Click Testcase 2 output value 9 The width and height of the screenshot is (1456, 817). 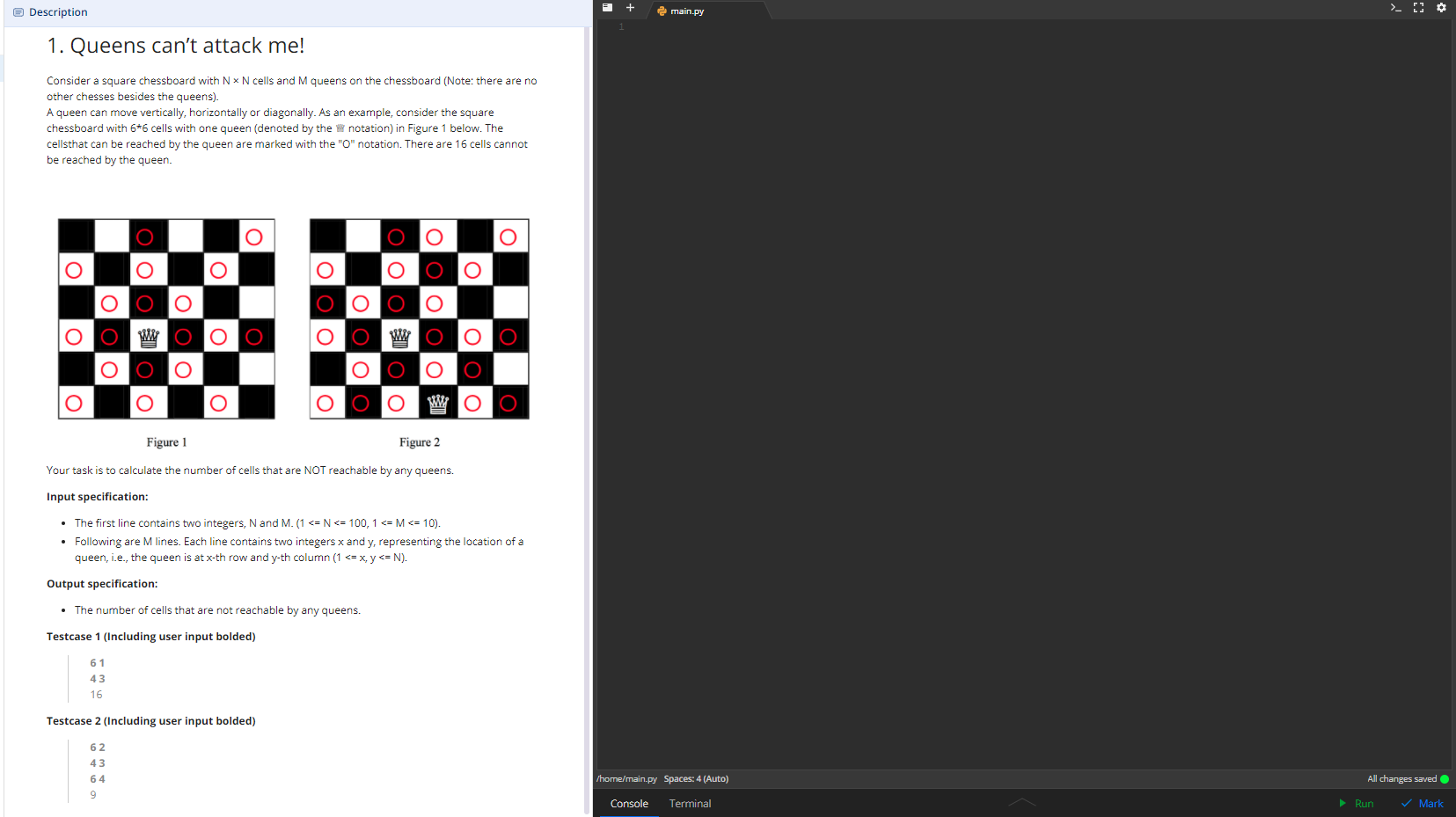point(93,795)
